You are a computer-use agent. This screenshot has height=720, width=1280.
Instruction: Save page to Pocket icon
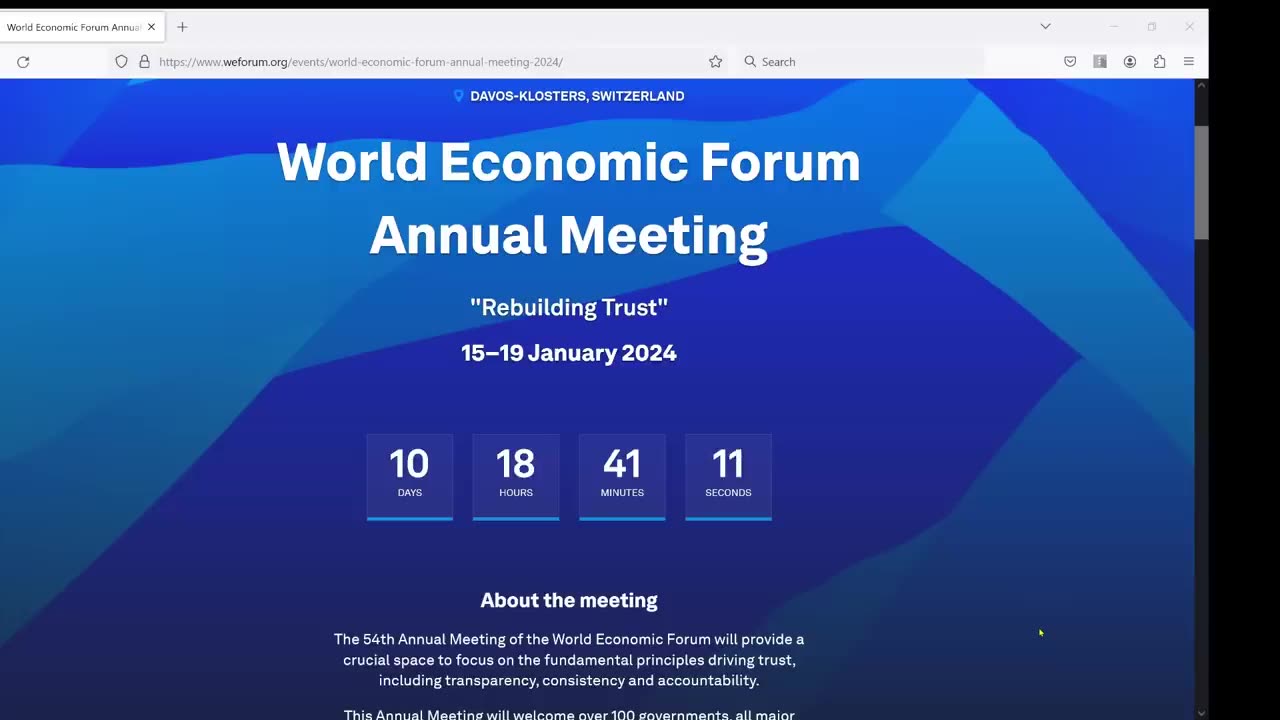[1070, 62]
